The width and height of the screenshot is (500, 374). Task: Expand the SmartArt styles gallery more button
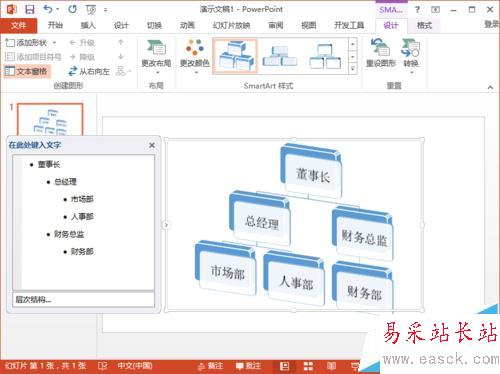[353, 68]
